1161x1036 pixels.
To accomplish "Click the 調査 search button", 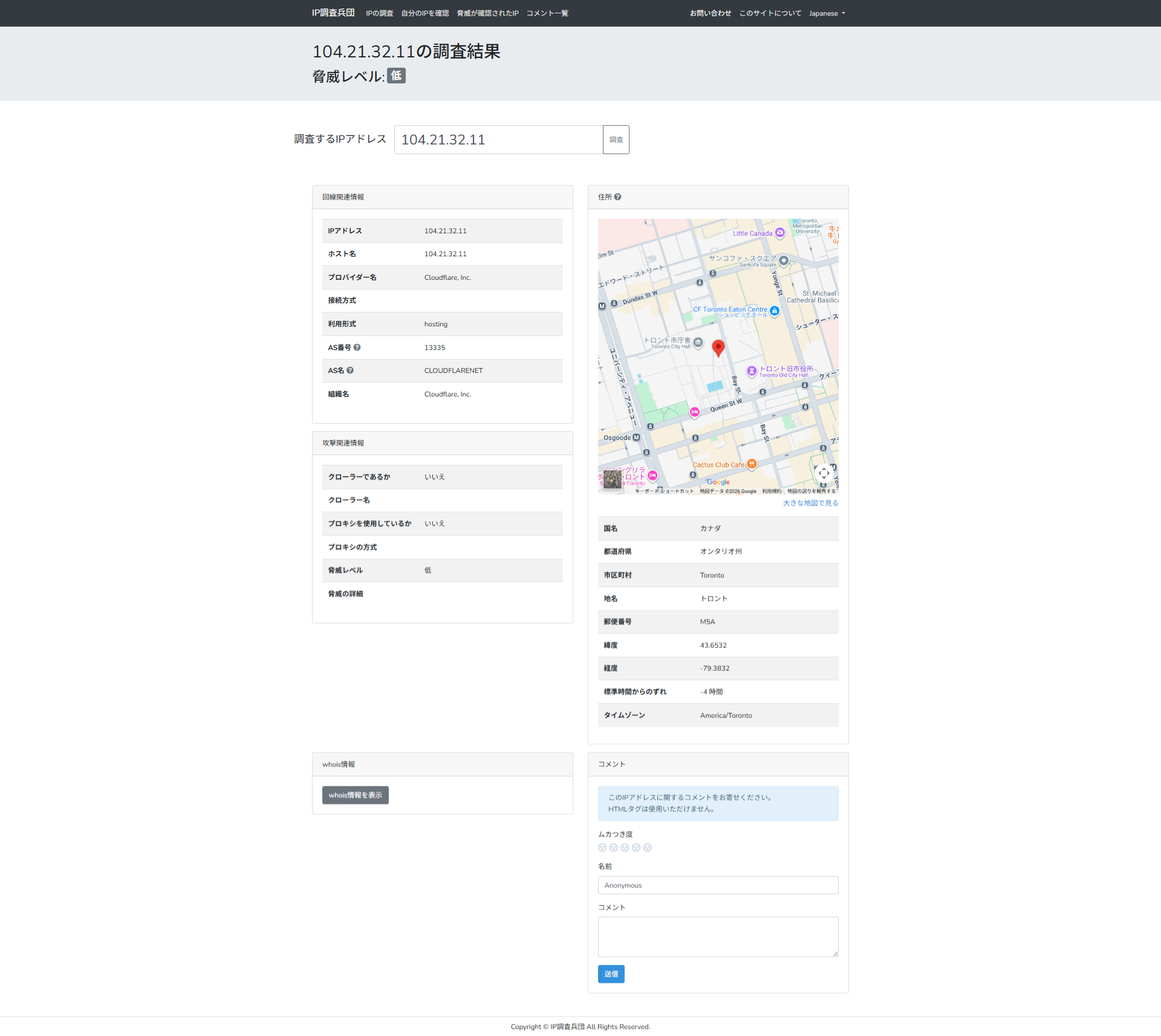I will point(616,140).
